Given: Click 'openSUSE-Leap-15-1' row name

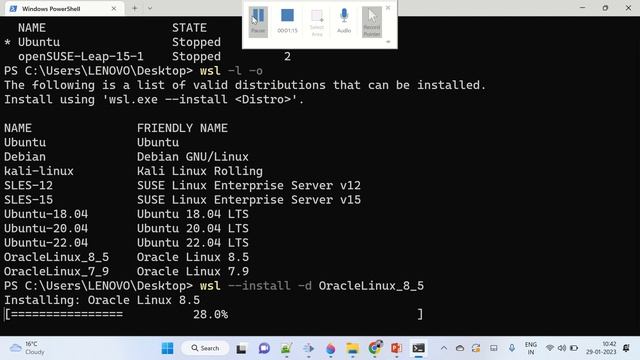Looking at the screenshot, I should click(81, 56).
